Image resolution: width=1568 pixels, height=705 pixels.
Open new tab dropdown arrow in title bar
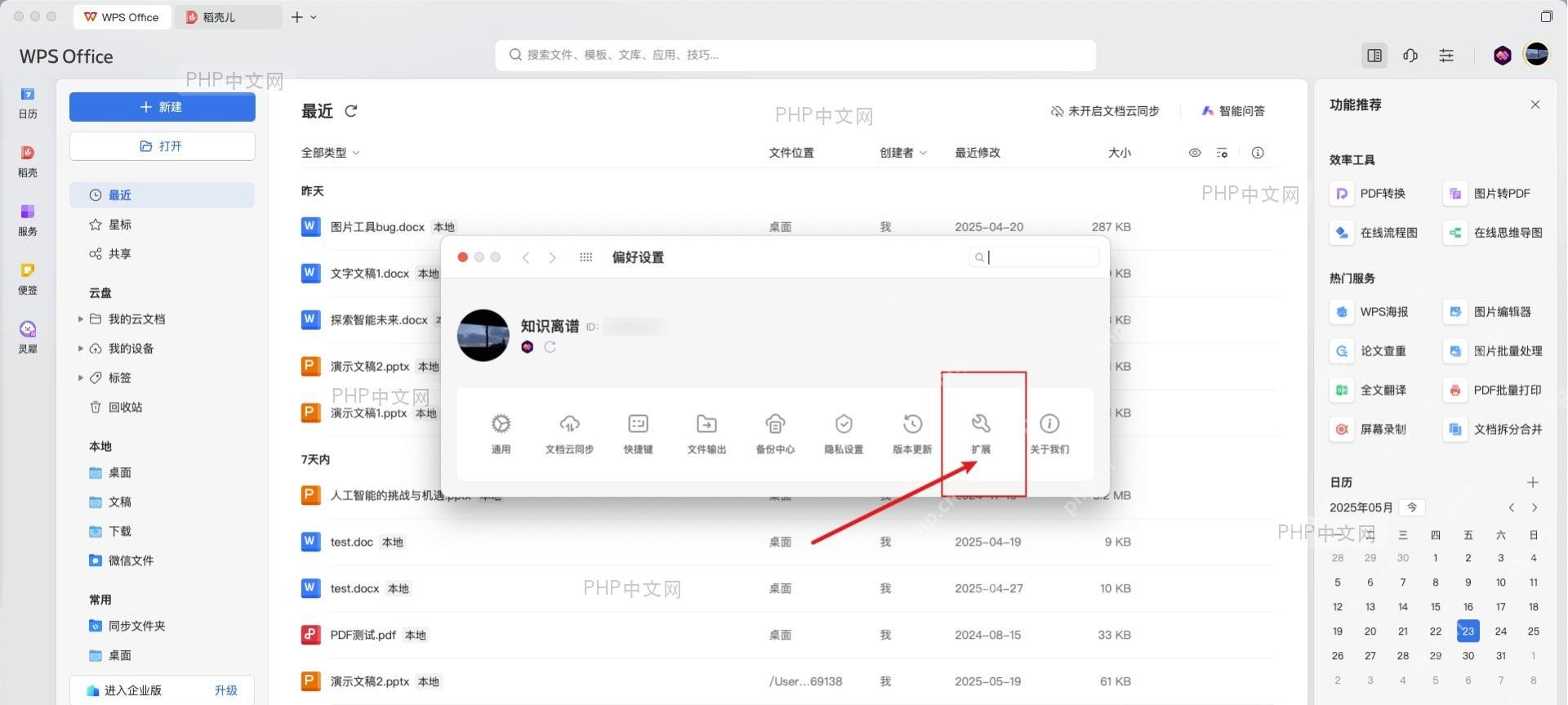coord(314,17)
